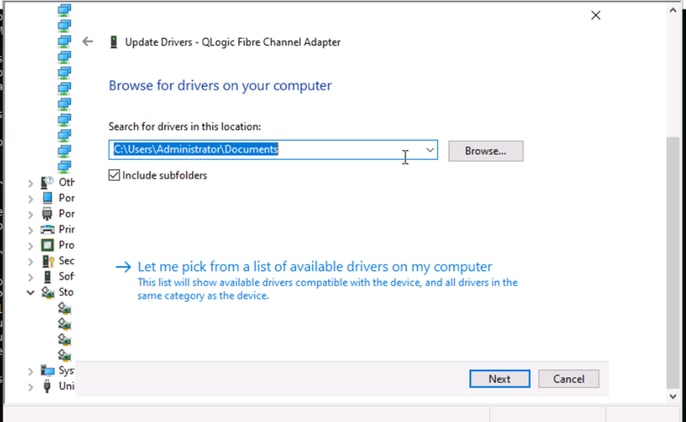Expand the Sys... device category
The image size is (686, 422).
click(x=30, y=372)
